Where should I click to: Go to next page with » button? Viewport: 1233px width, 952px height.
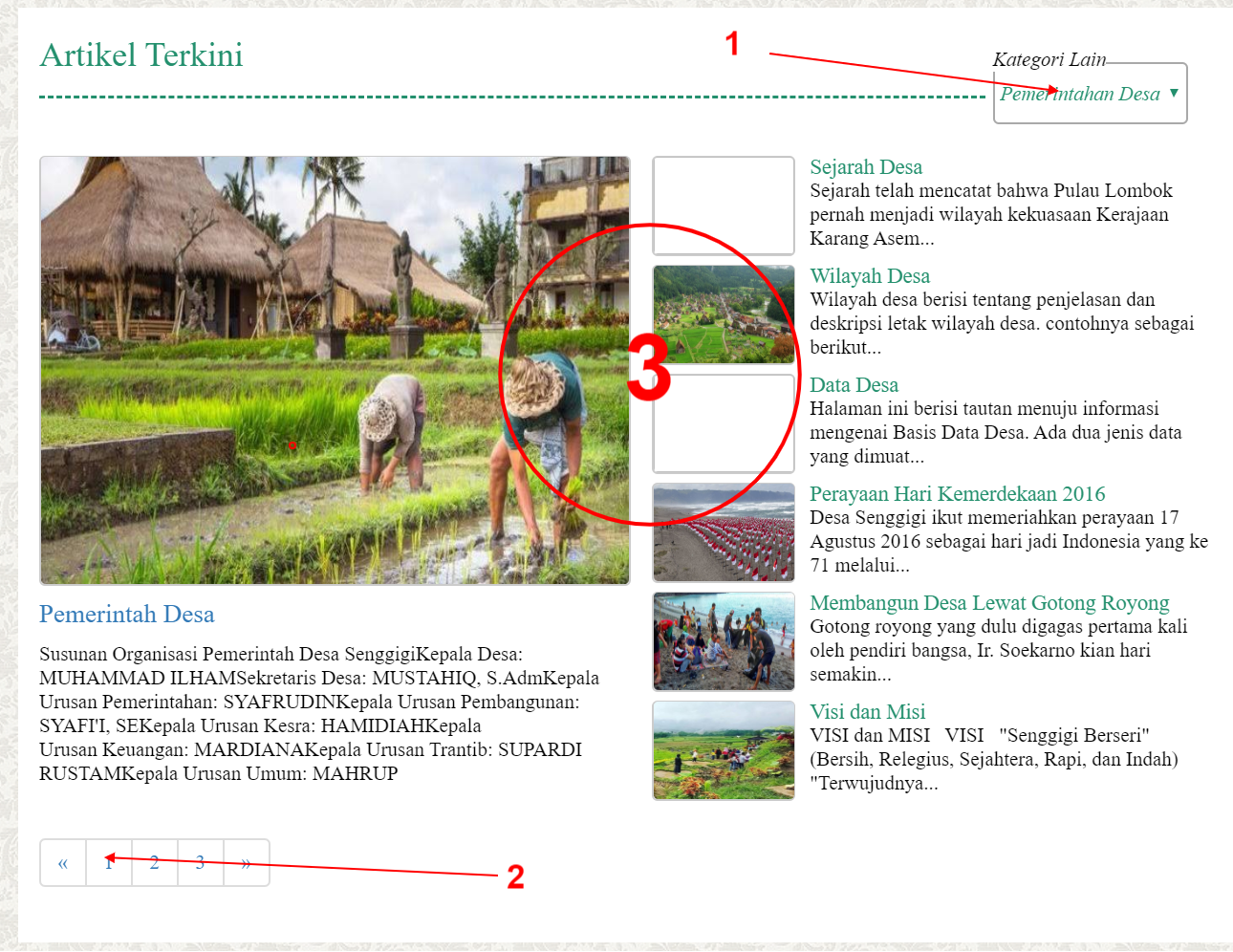coord(247,863)
